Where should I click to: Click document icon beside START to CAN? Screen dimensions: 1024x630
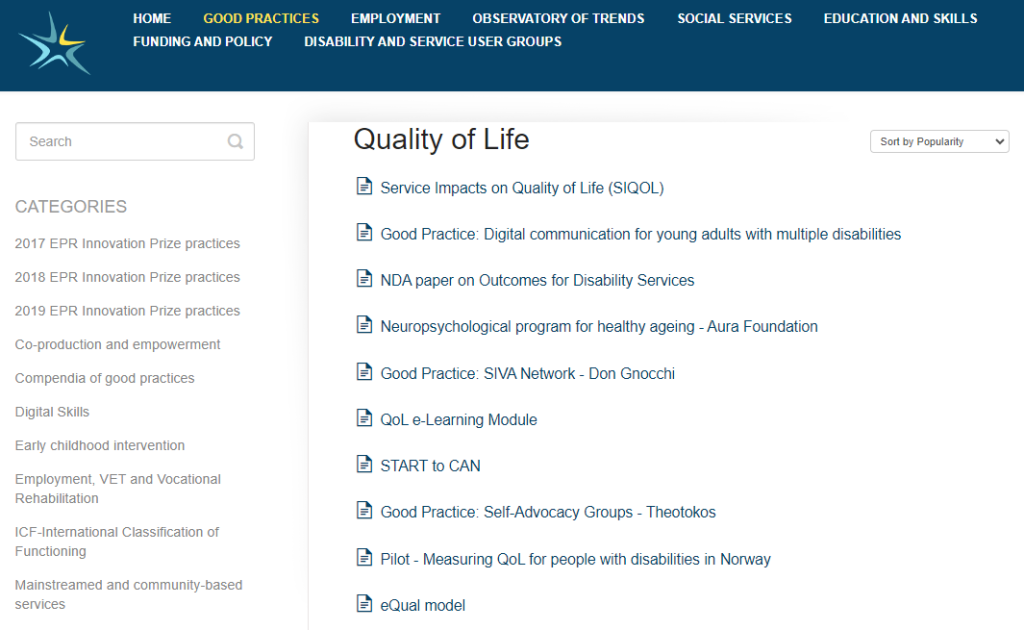pyautogui.click(x=364, y=464)
